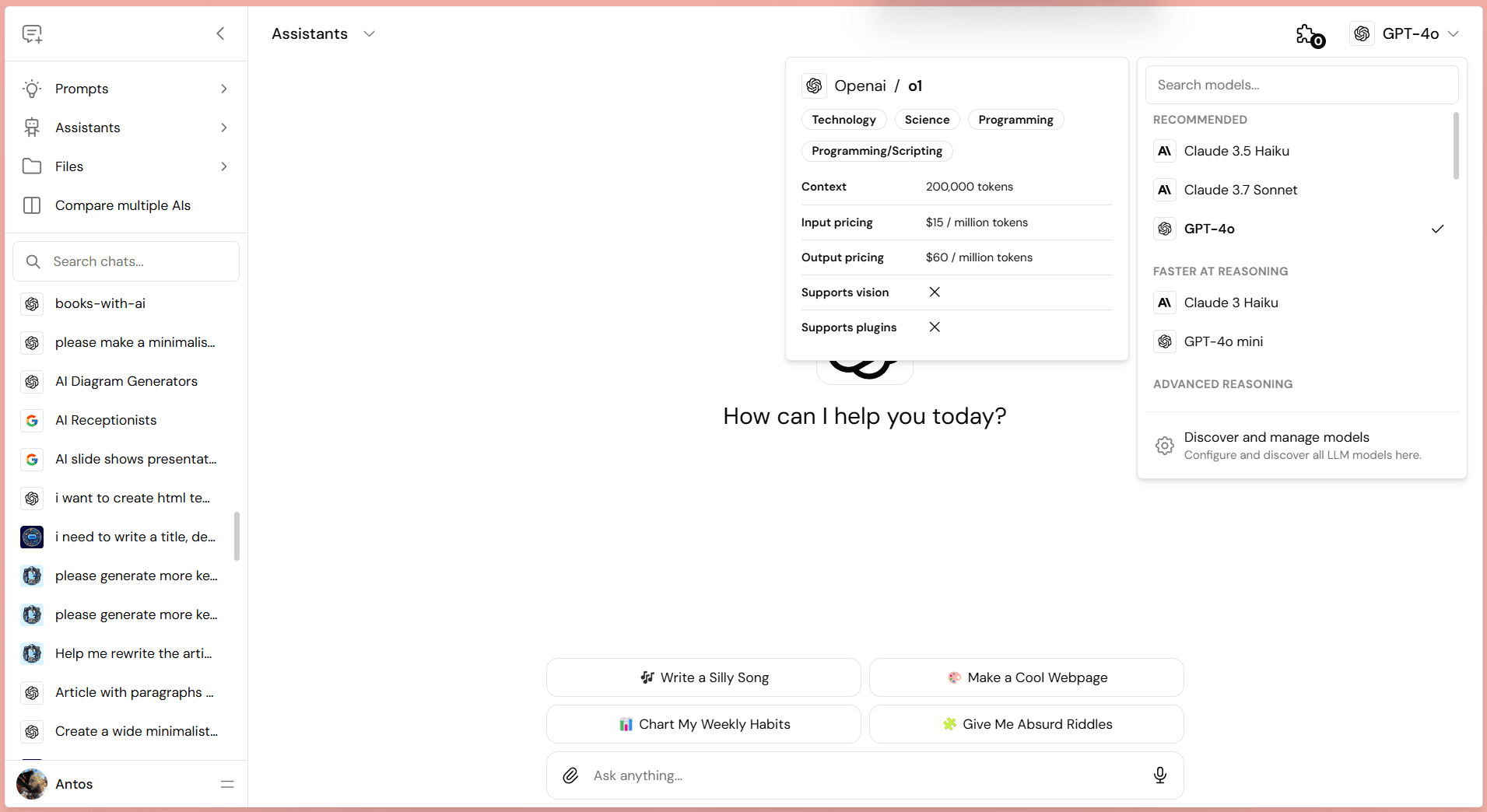Click the Prompts lightbulb icon
Screen dimensions: 1487x812
[x=32, y=89]
